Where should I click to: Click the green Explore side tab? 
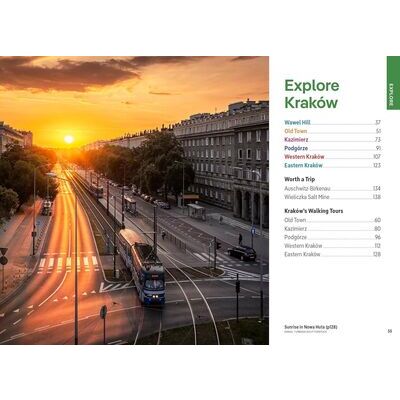(x=393, y=83)
